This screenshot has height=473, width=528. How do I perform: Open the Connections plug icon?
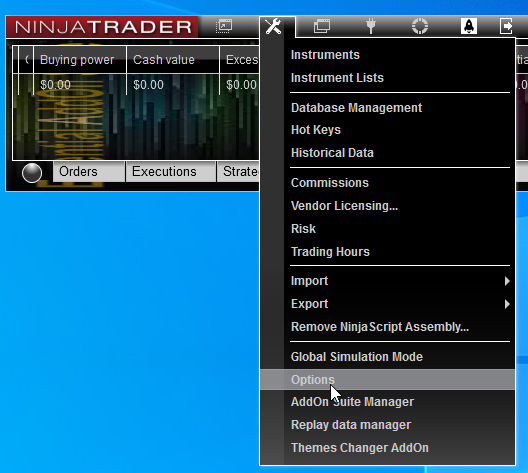[x=370, y=26]
